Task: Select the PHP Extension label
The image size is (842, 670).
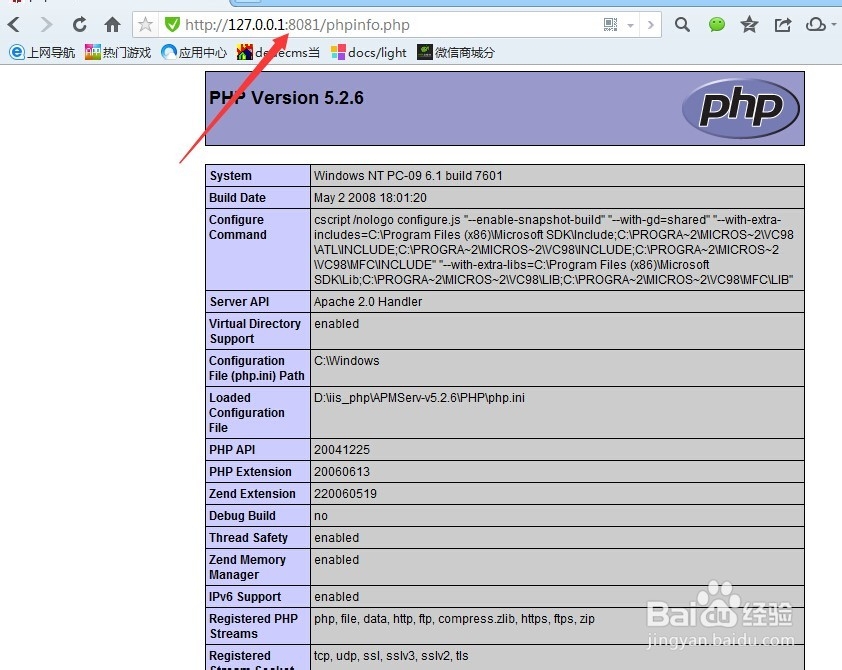Action: [250, 472]
